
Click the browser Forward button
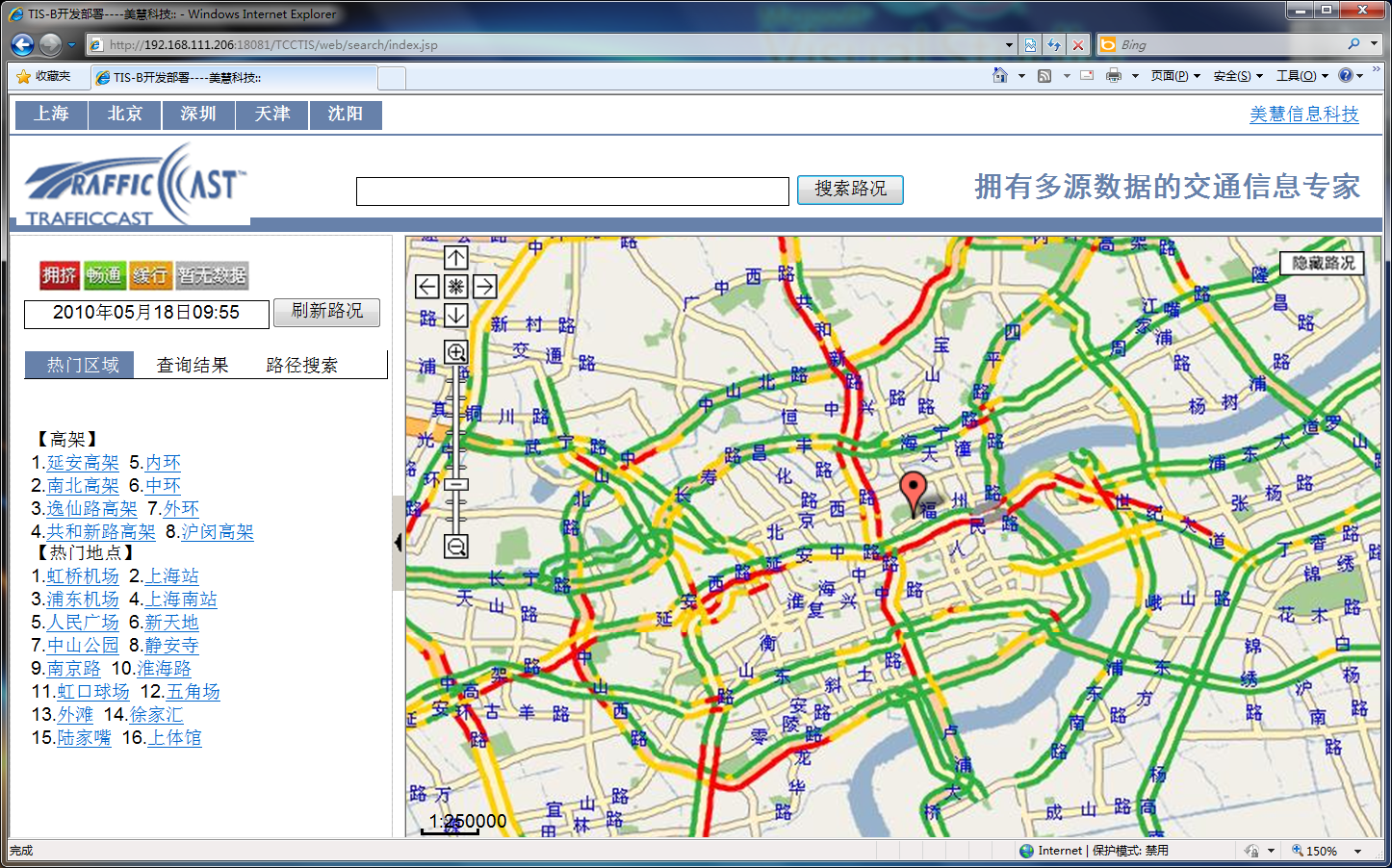pyautogui.click(x=51, y=44)
